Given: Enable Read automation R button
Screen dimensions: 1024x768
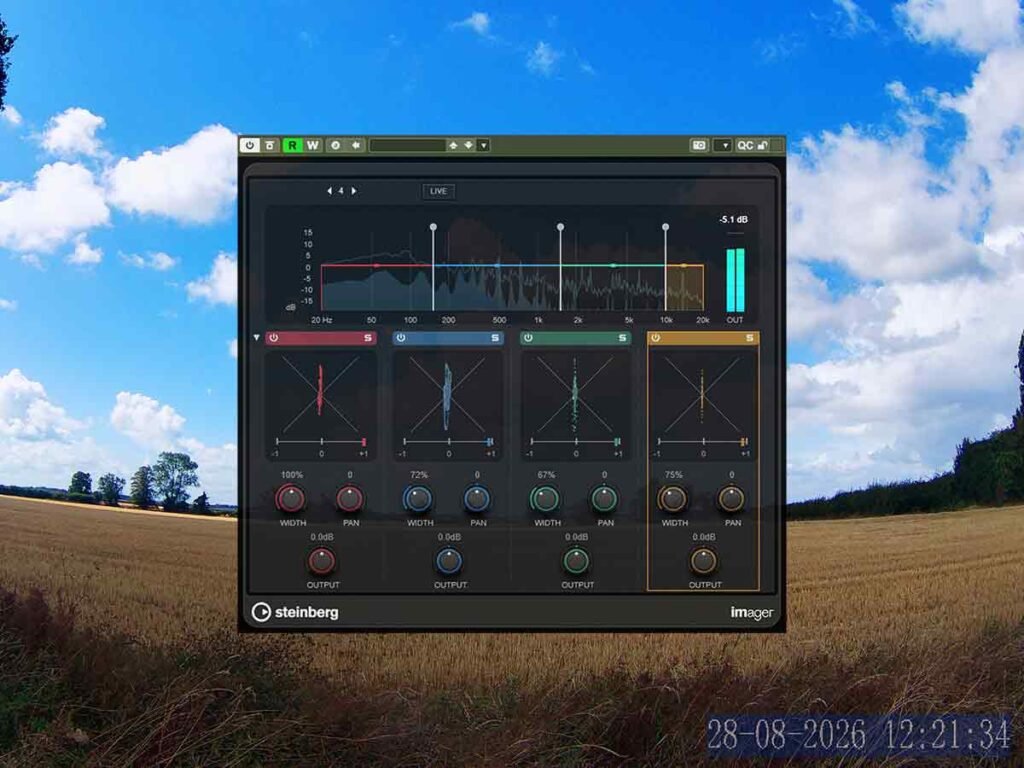Looking at the screenshot, I should coord(292,145).
